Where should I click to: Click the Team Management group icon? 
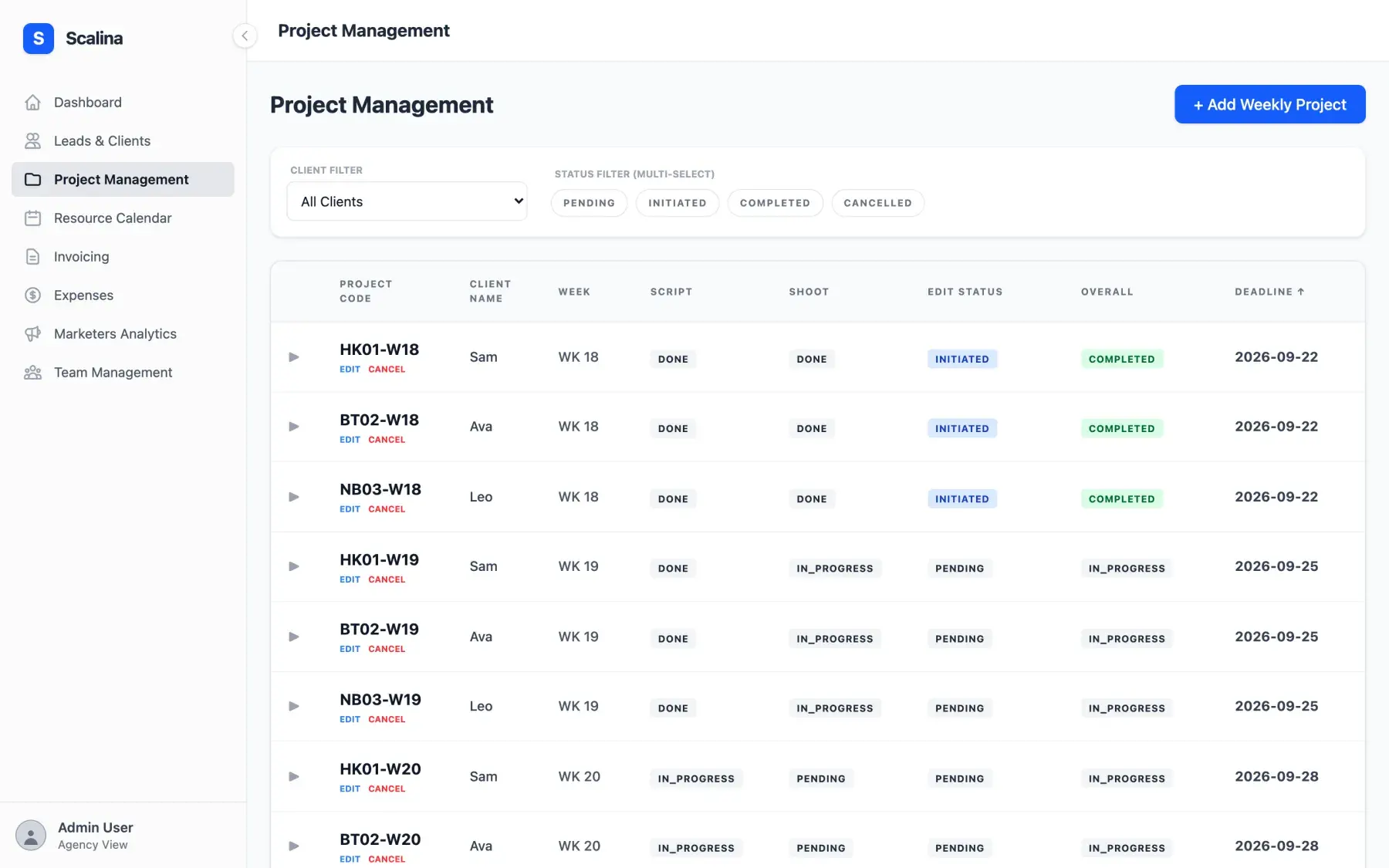click(x=32, y=372)
